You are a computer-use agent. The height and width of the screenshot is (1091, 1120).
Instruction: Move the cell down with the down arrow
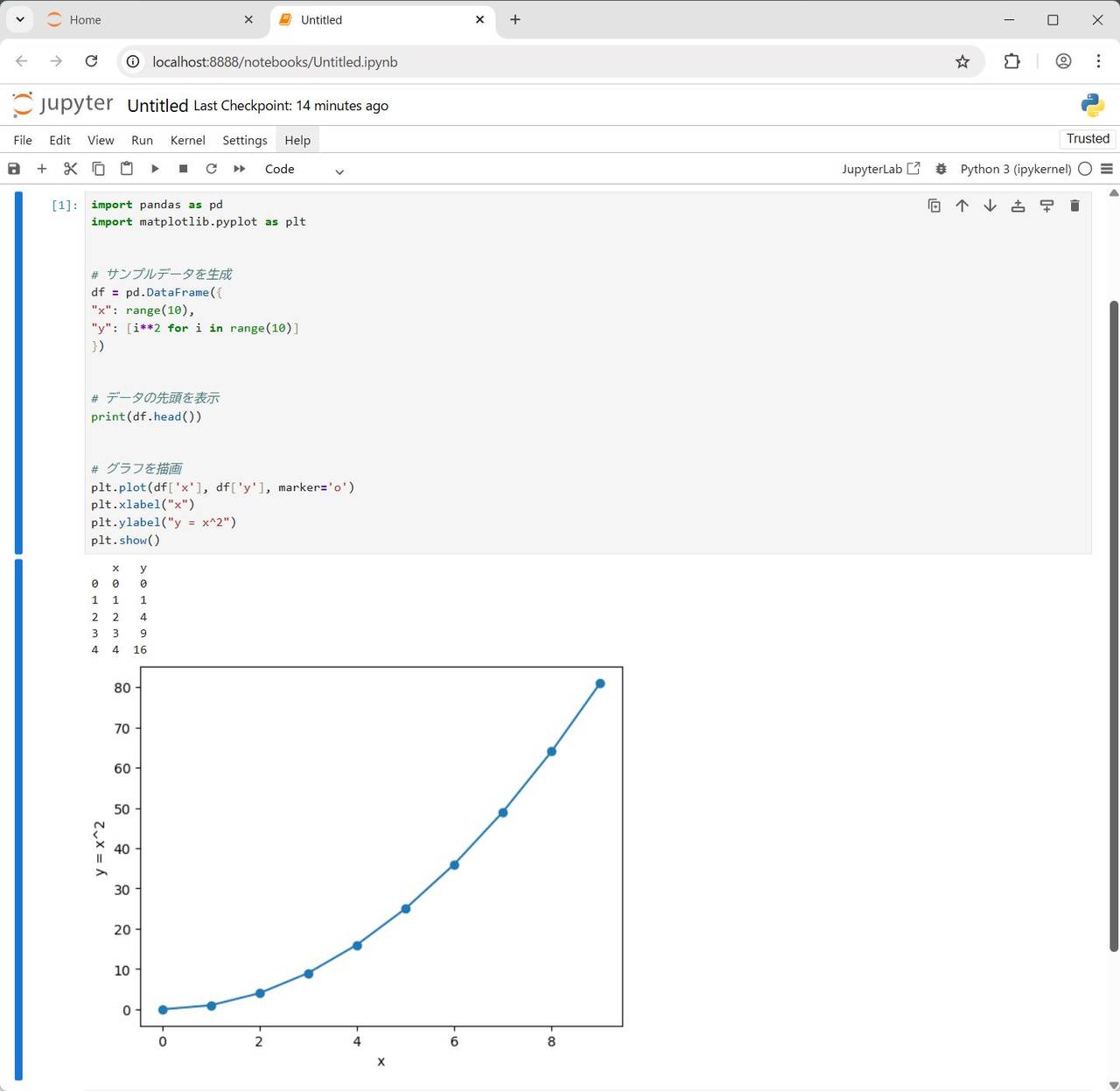pos(990,206)
